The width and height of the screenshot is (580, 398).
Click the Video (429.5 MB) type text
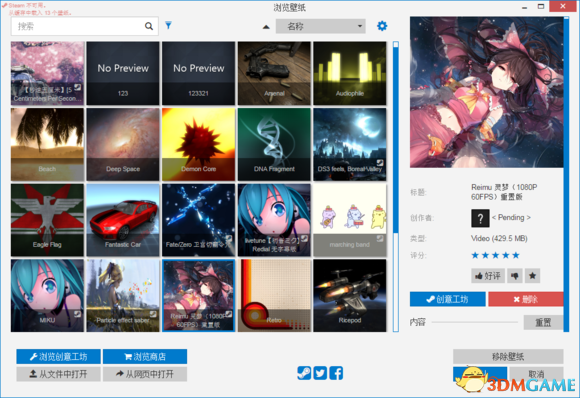pyautogui.click(x=499, y=238)
